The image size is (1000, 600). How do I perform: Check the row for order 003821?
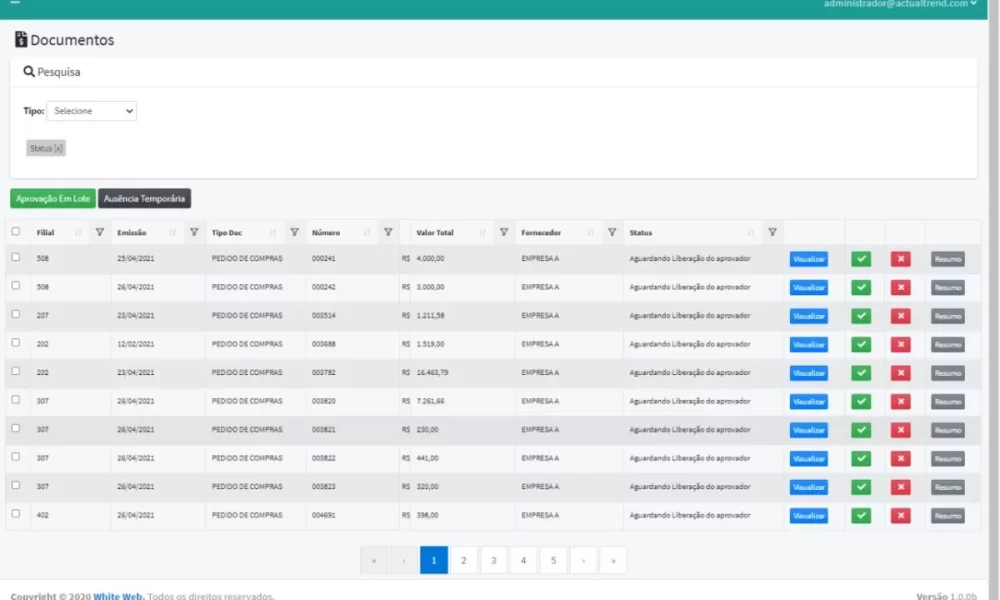16,428
